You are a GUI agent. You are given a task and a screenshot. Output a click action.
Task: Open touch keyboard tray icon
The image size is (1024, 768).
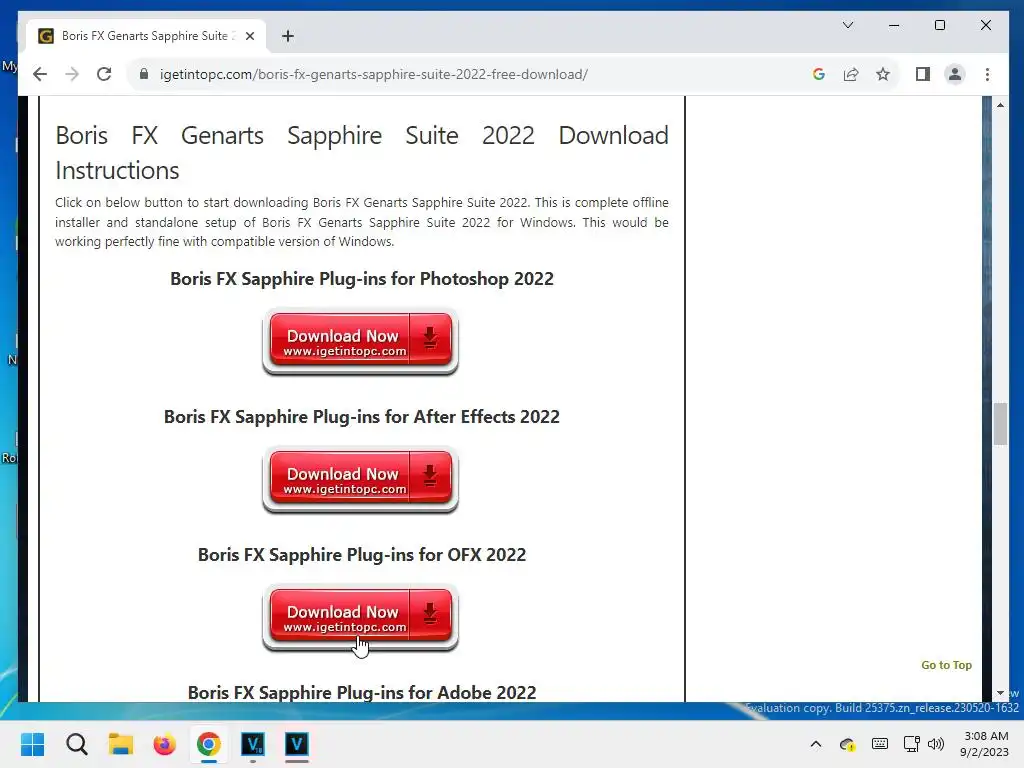point(880,743)
